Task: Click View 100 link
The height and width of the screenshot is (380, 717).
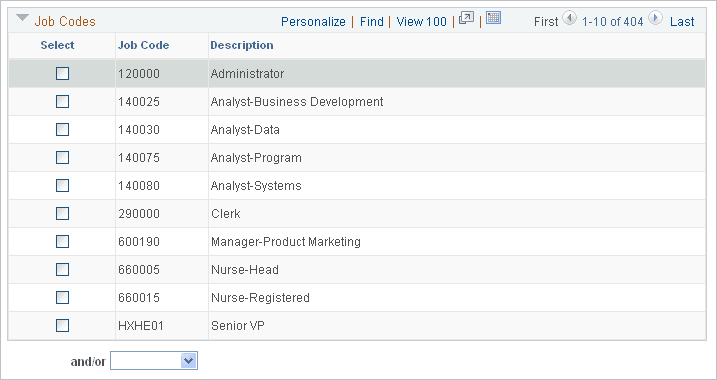Action: [422, 21]
